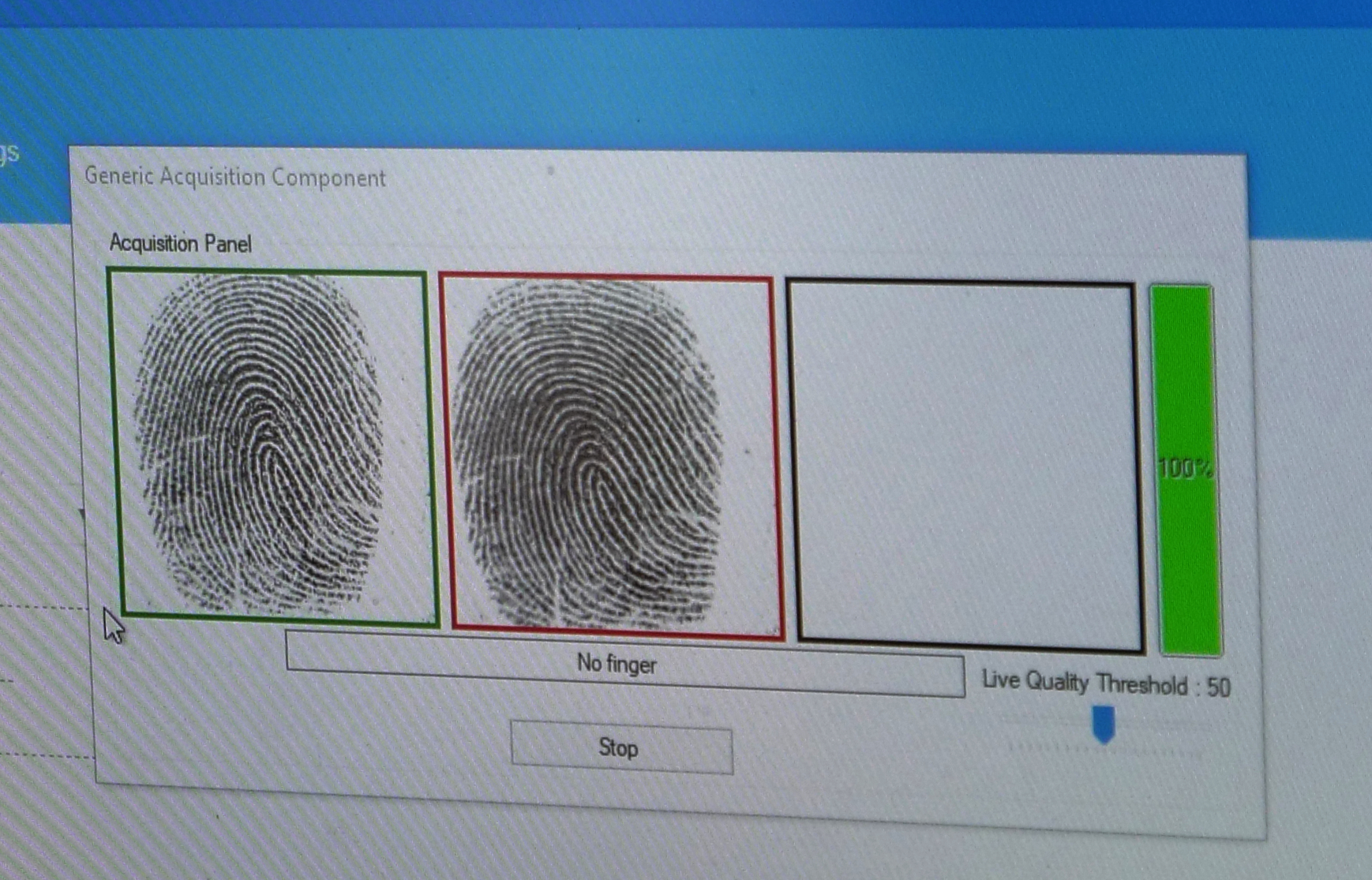
Task: Click the 'No finger' status field
Action: (624, 663)
